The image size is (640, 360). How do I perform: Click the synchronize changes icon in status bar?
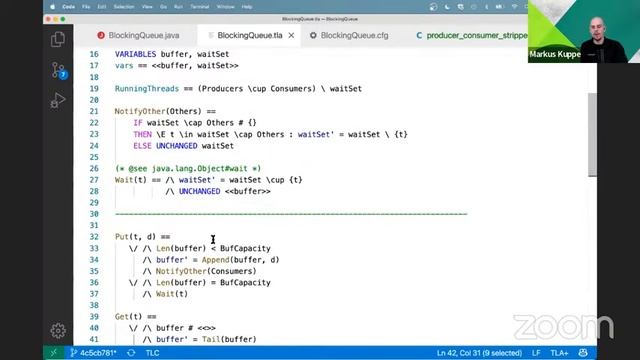[x=131, y=353]
